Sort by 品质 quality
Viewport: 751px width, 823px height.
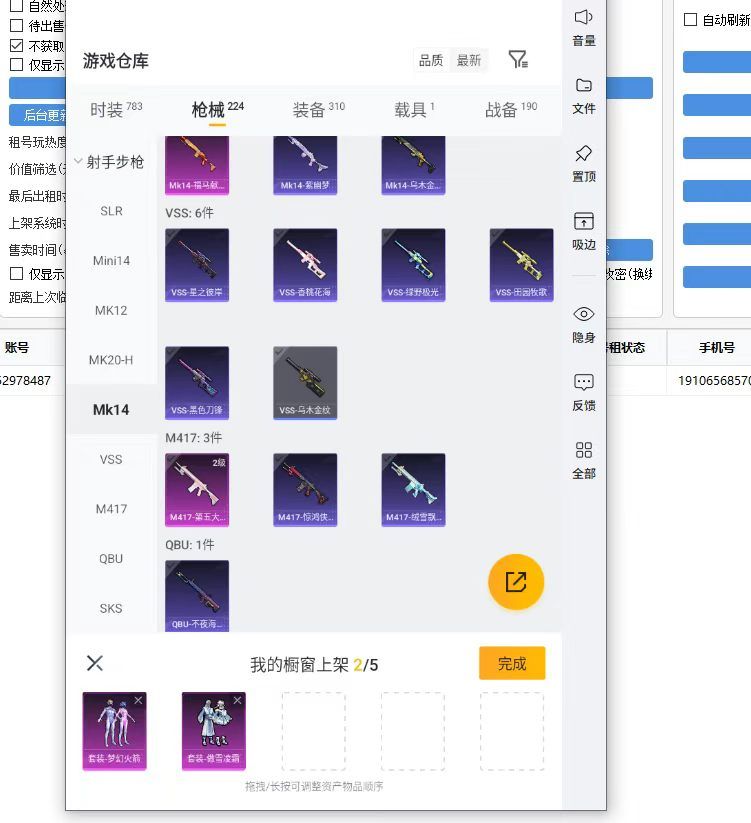(x=431, y=60)
